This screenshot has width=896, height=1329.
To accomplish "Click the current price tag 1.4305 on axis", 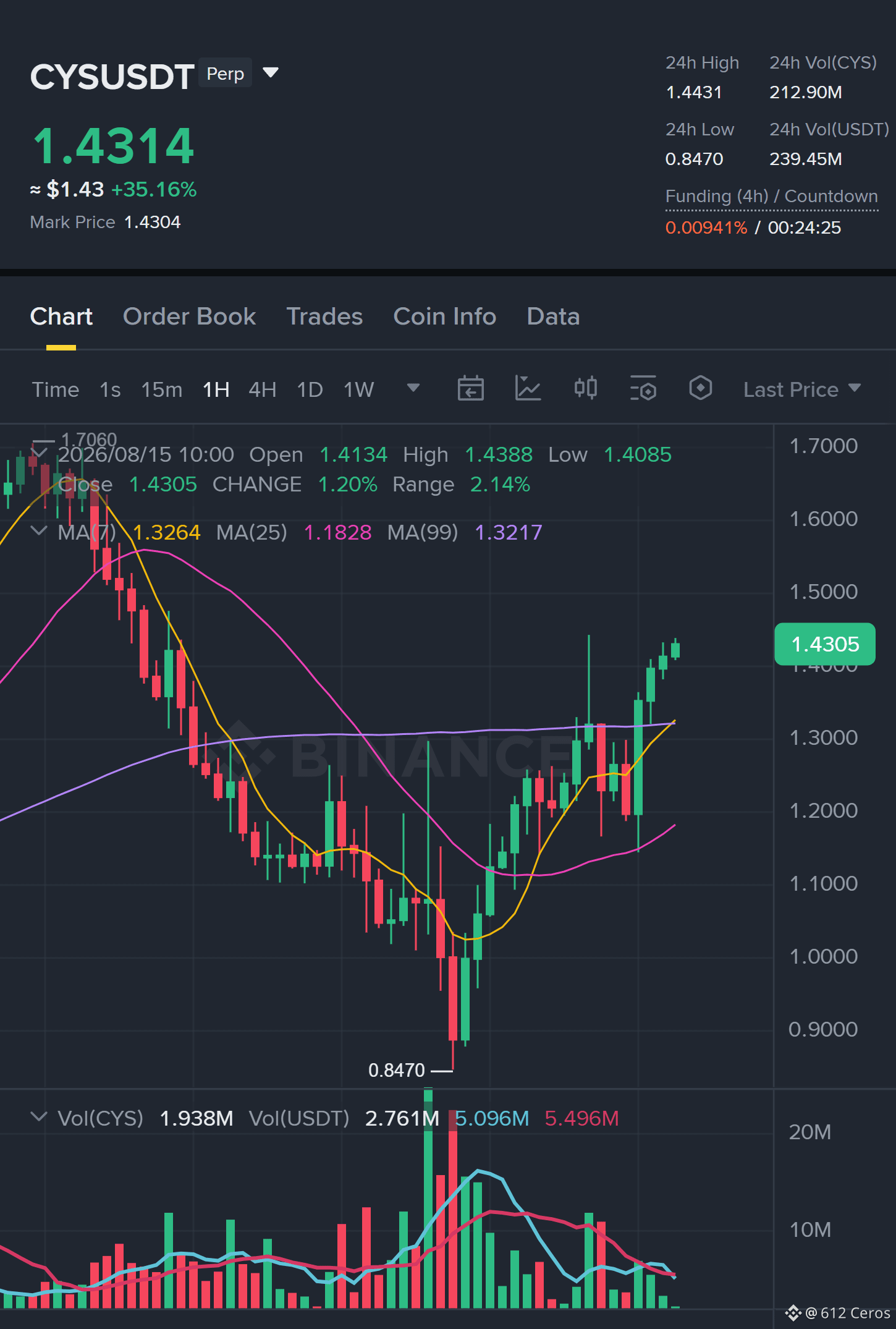I will [825, 644].
